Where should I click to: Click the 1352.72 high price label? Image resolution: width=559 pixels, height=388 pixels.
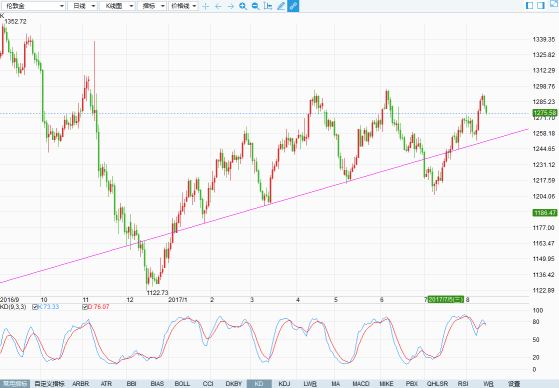point(15,21)
